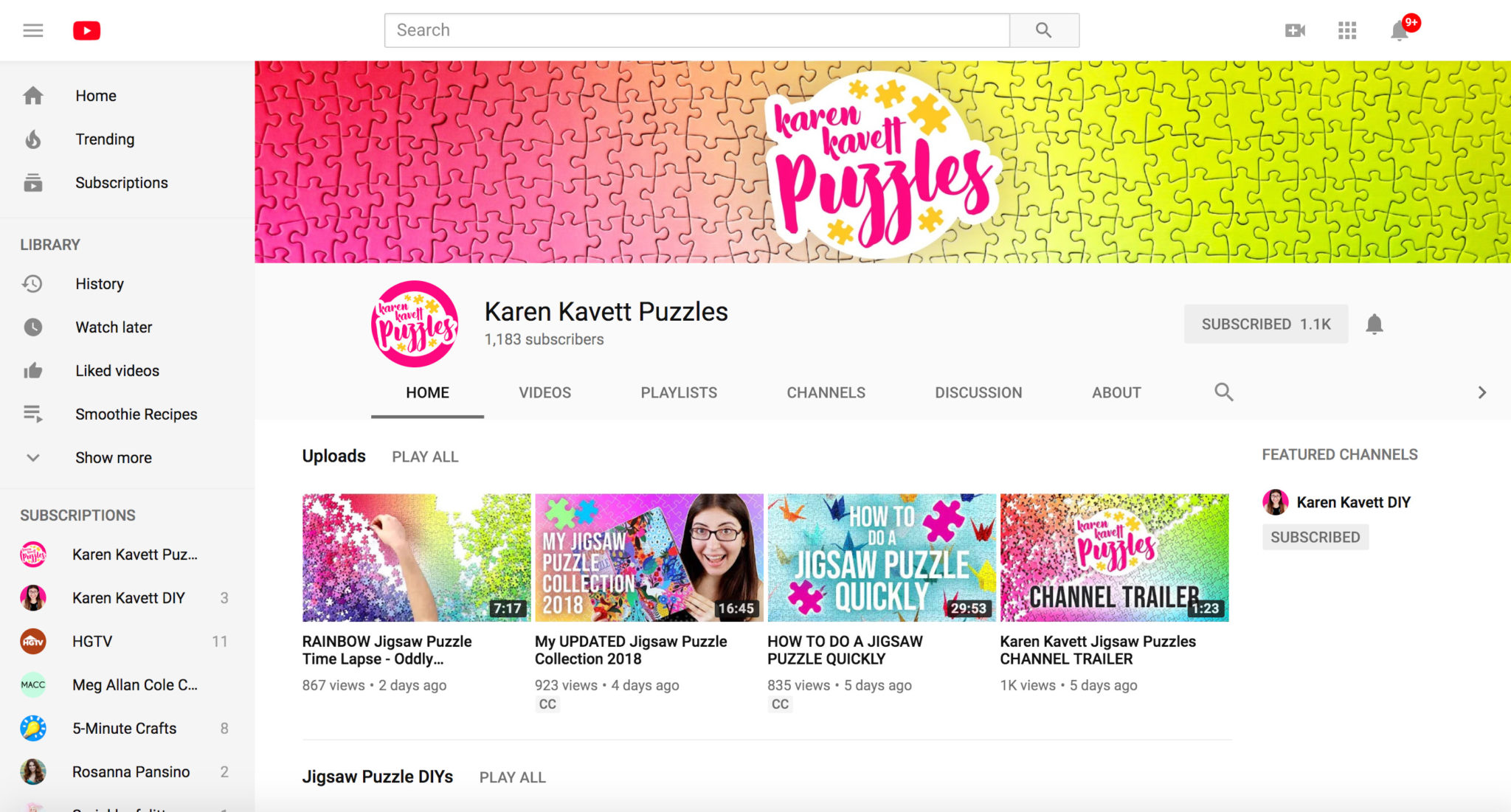The image size is (1511, 812).
Task: Open RAINBOW Jigsaw Puzzle Time Lapse title
Action: click(x=387, y=650)
